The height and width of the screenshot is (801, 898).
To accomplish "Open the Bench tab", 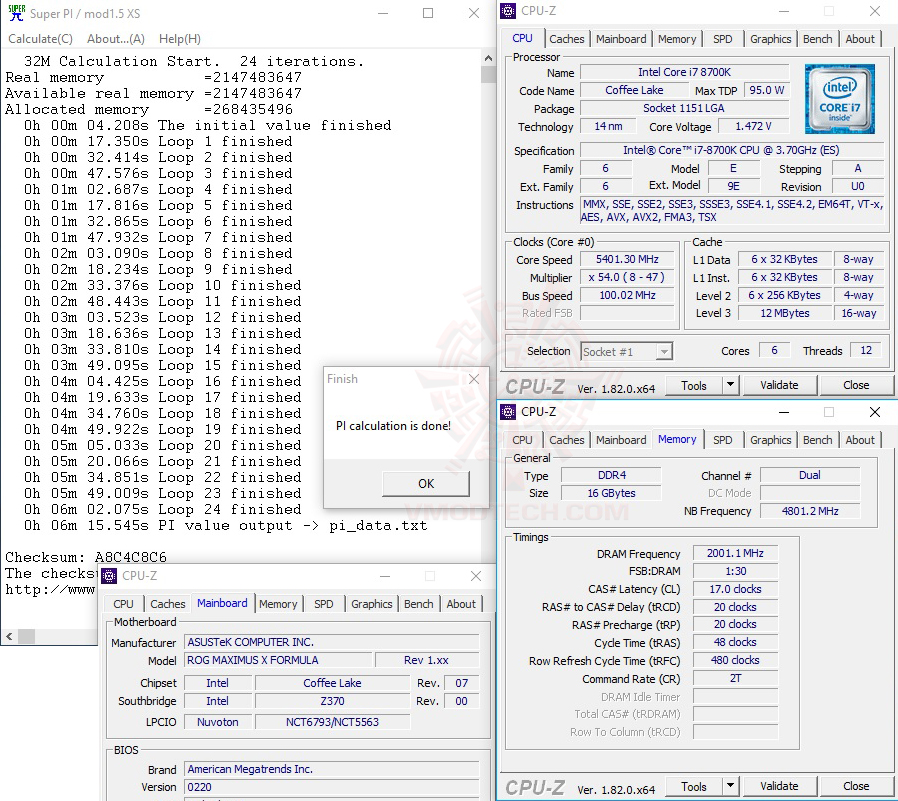I will (817, 38).
